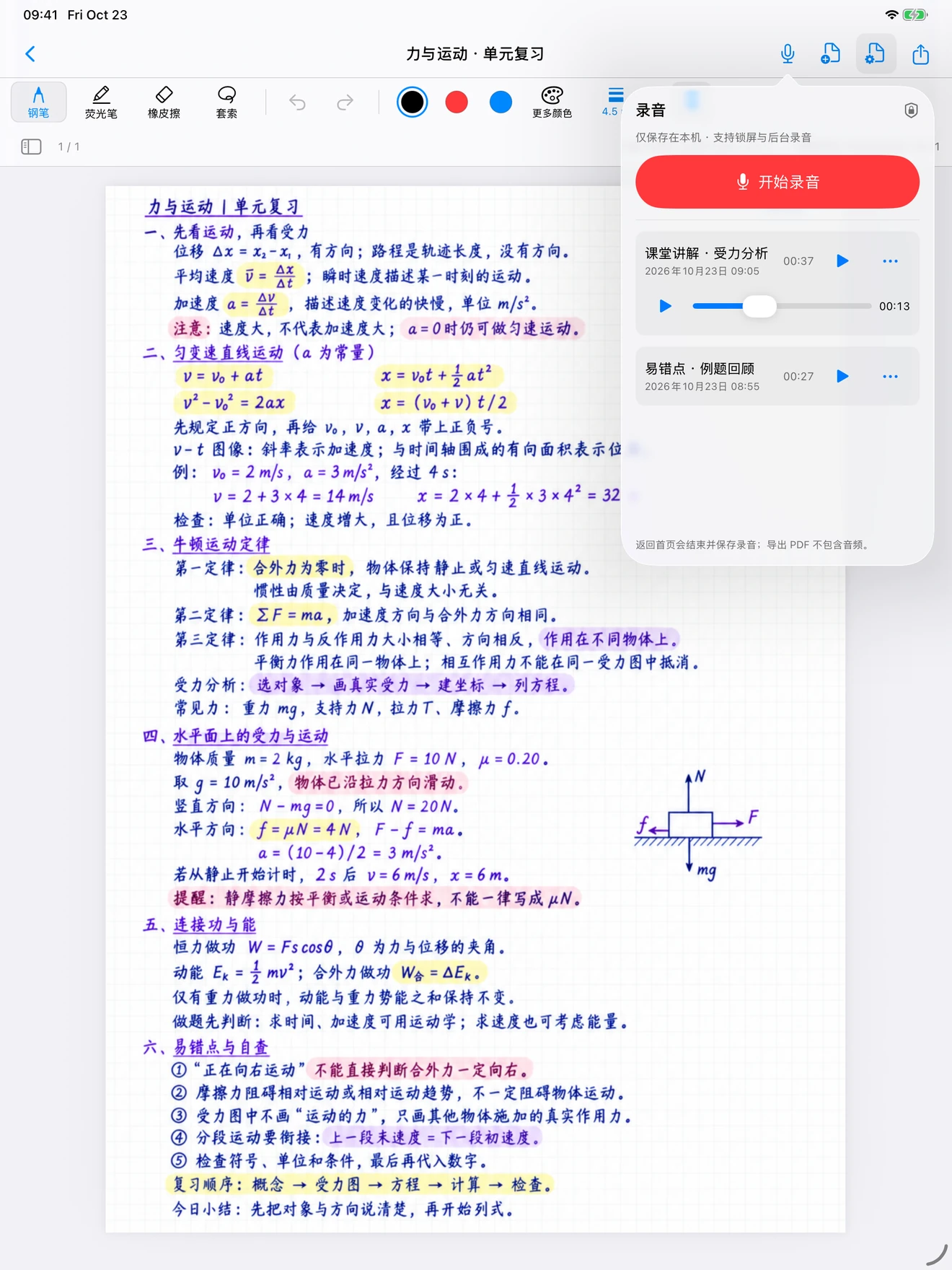Tap the 1 / 1 page indicator

(69, 147)
